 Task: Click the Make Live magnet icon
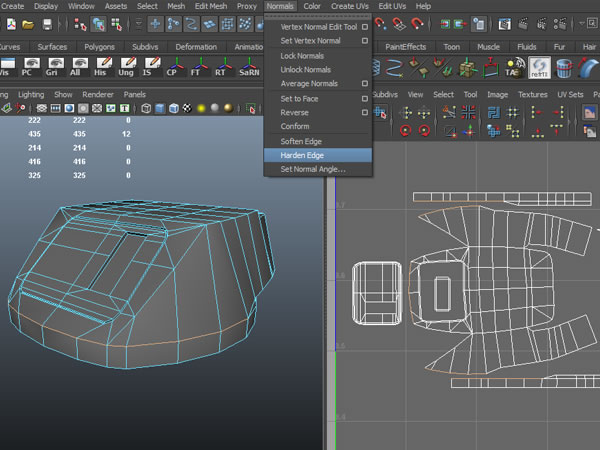coord(417,24)
